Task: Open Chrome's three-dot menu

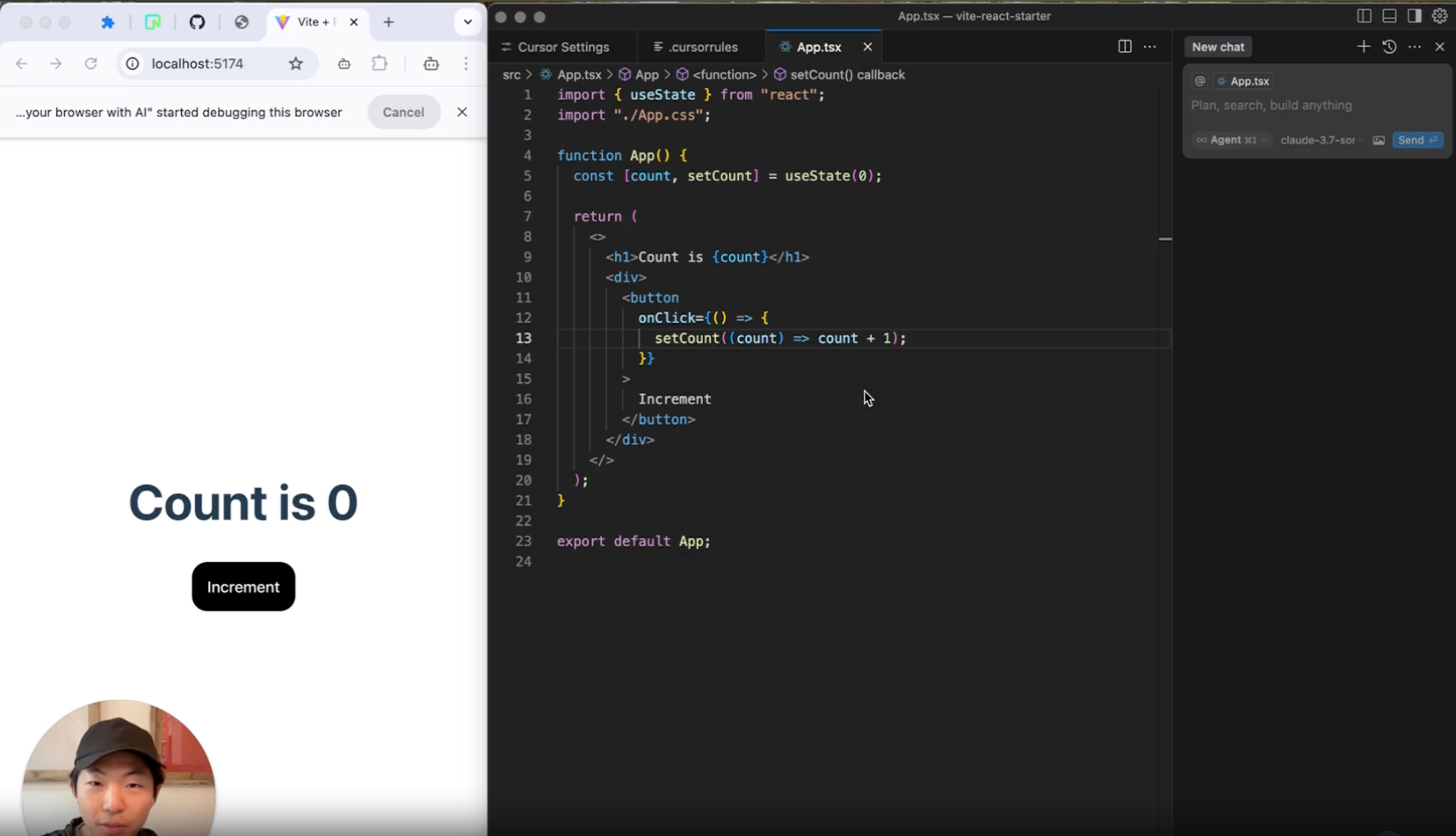Action: [466, 63]
